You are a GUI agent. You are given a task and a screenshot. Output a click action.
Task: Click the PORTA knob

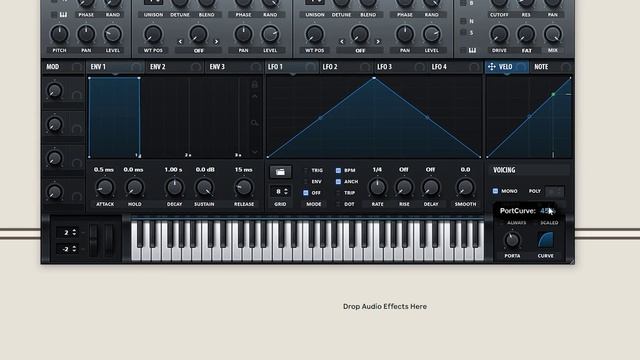click(512, 240)
